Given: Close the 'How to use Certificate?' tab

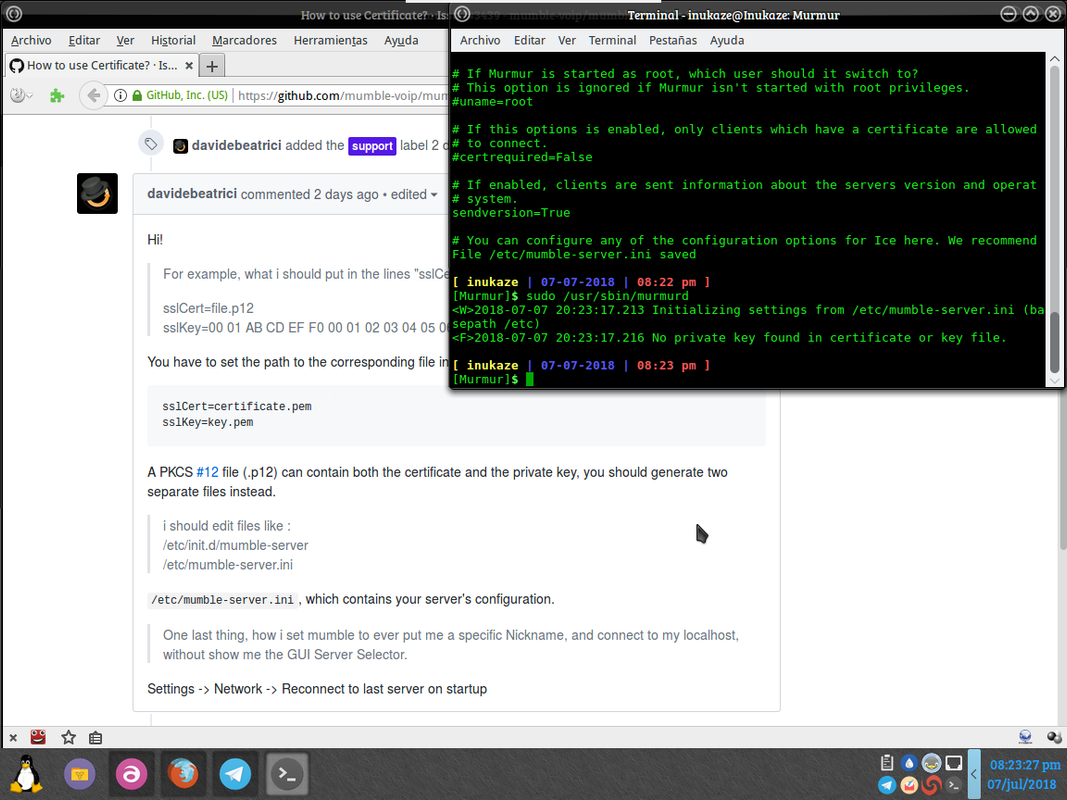Looking at the screenshot, I should (x=189, y=66).
